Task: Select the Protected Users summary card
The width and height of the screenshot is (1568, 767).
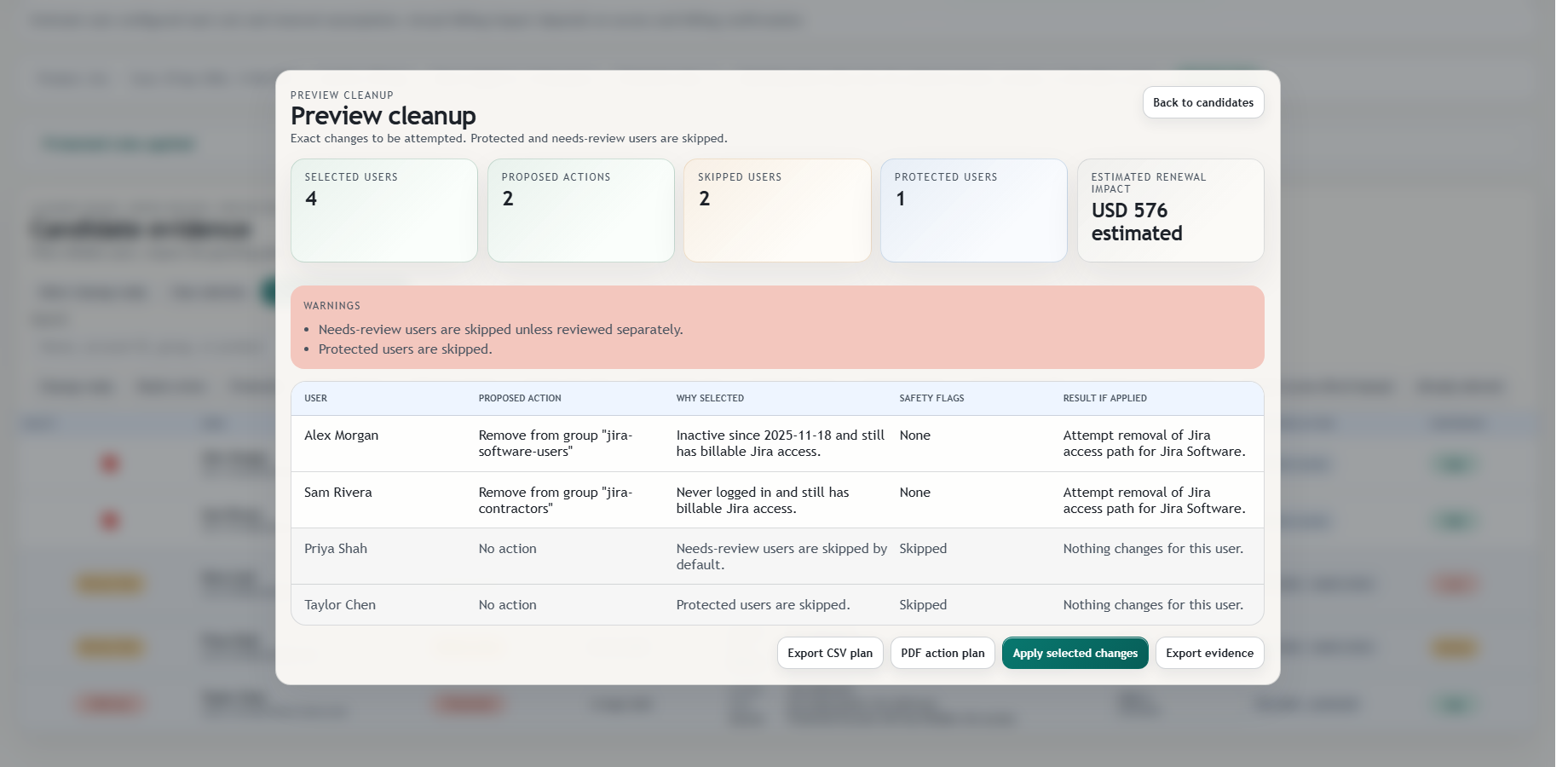Action: pyautogui.click(x=973, y=210)
